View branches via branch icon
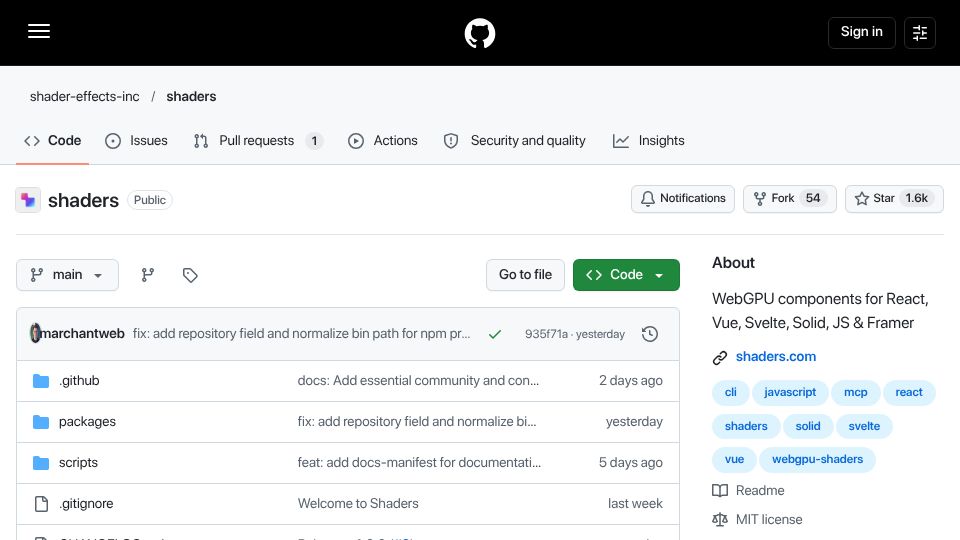The height and width of the screenshot is (540, 960). [x=148, y=275]
